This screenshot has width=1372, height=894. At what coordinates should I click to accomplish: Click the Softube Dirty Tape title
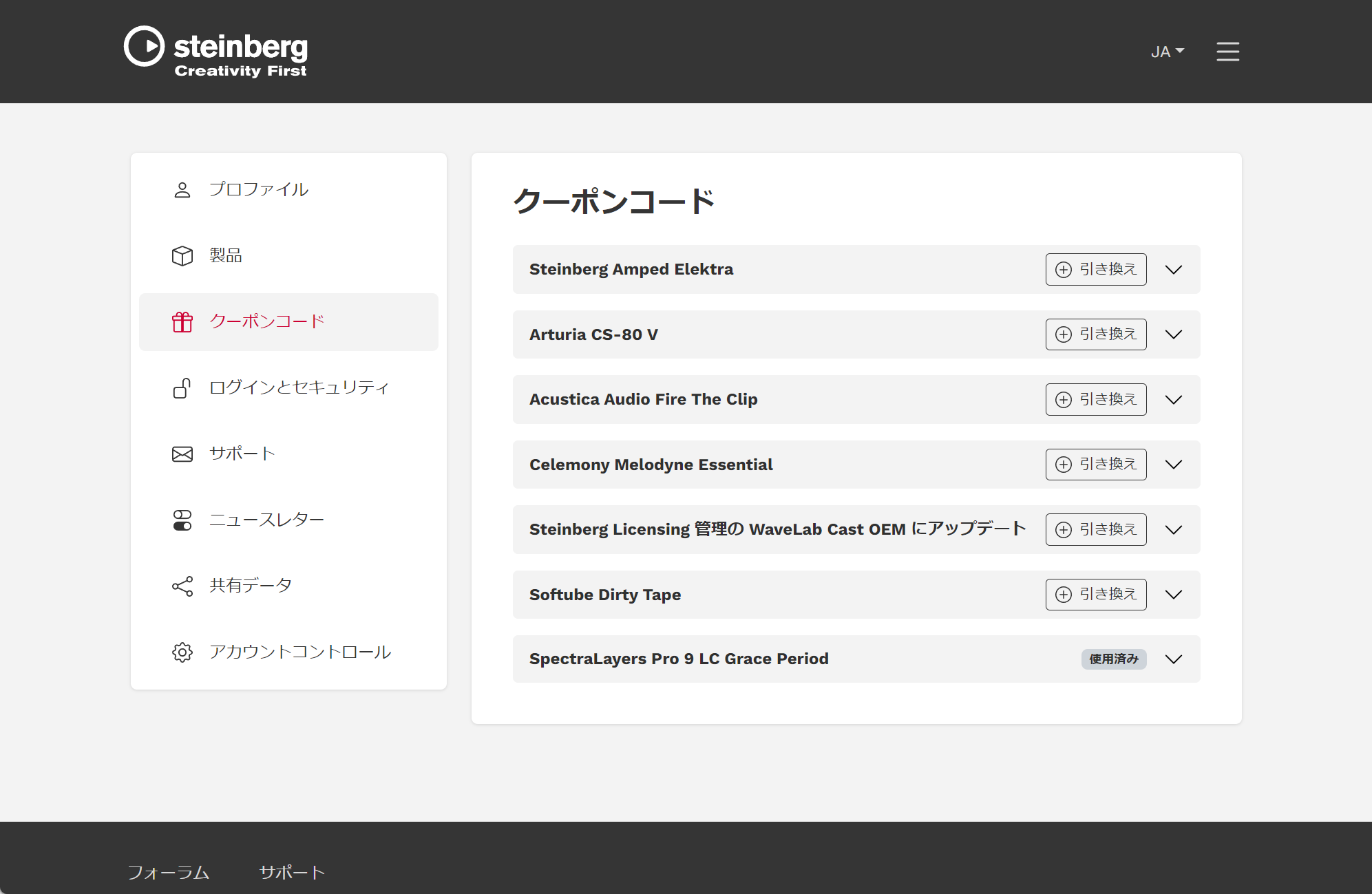pyautogui.click(x=605, y=595)
